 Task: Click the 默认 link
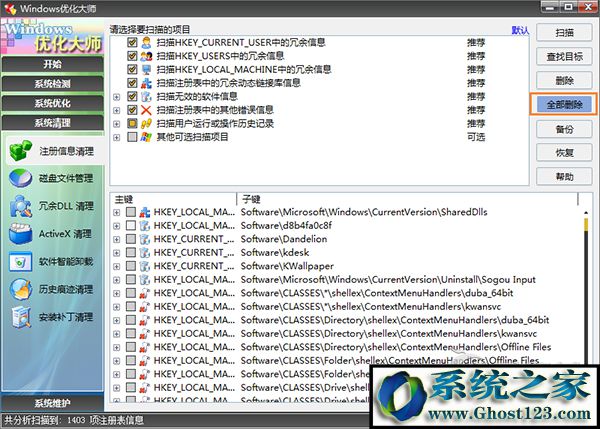520,30
